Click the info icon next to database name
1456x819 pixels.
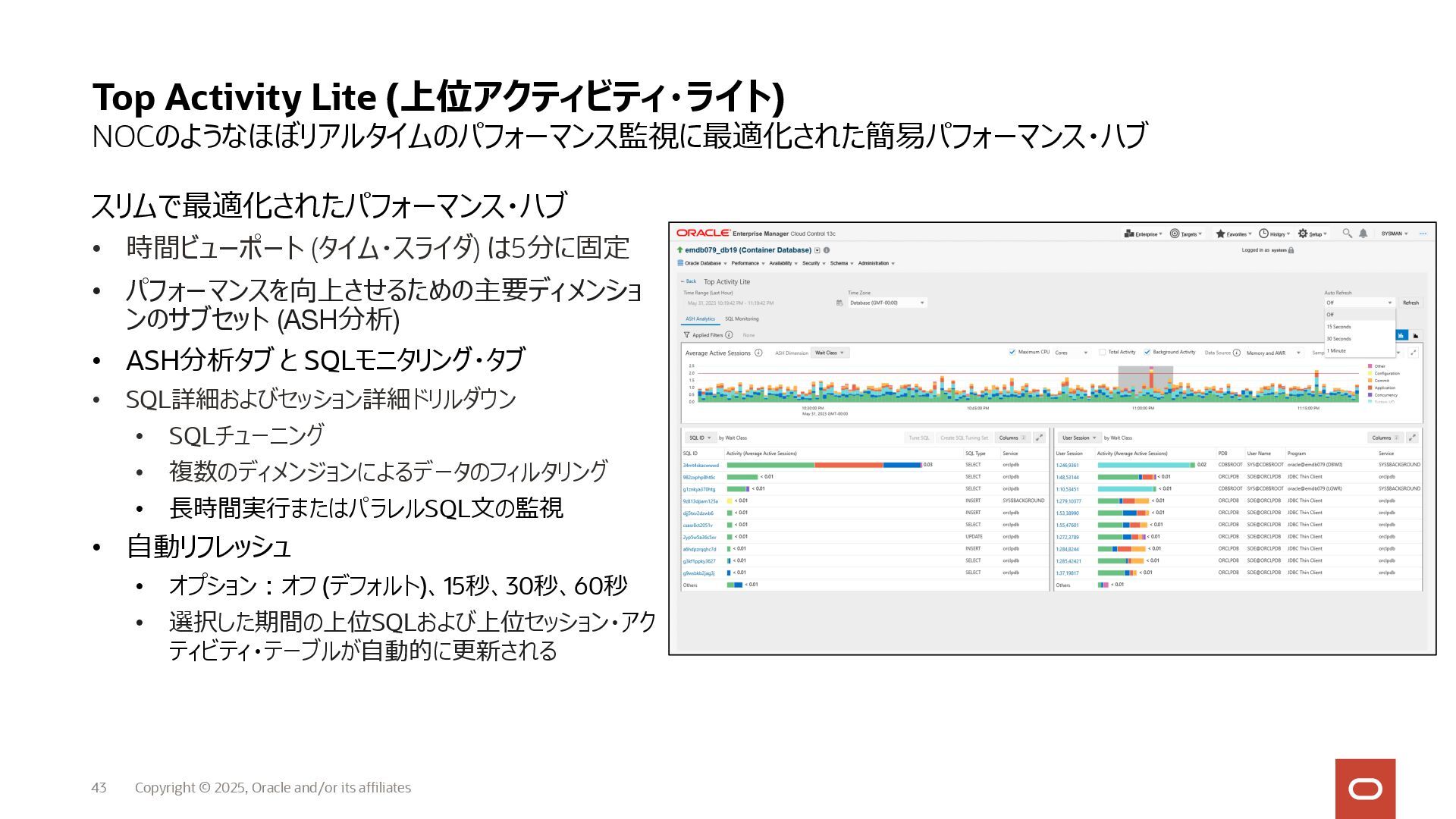tap(827, 250)
